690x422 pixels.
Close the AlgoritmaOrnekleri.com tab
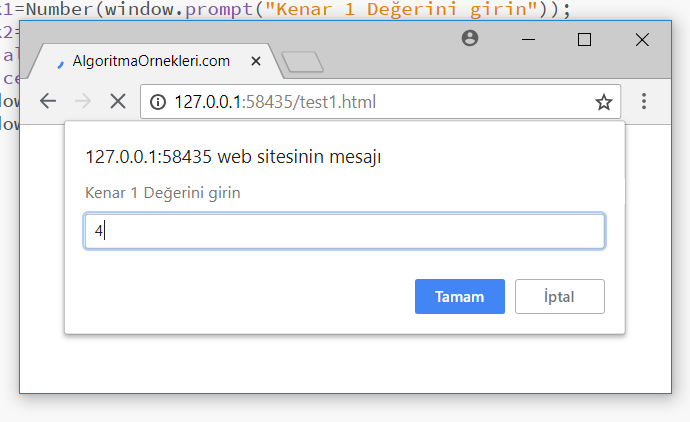click(x=256, y=61)
